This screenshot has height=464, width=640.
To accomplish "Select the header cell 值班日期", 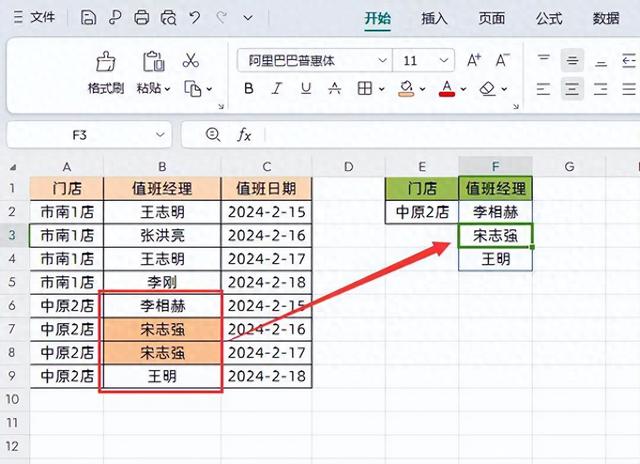I will [267, 189].
